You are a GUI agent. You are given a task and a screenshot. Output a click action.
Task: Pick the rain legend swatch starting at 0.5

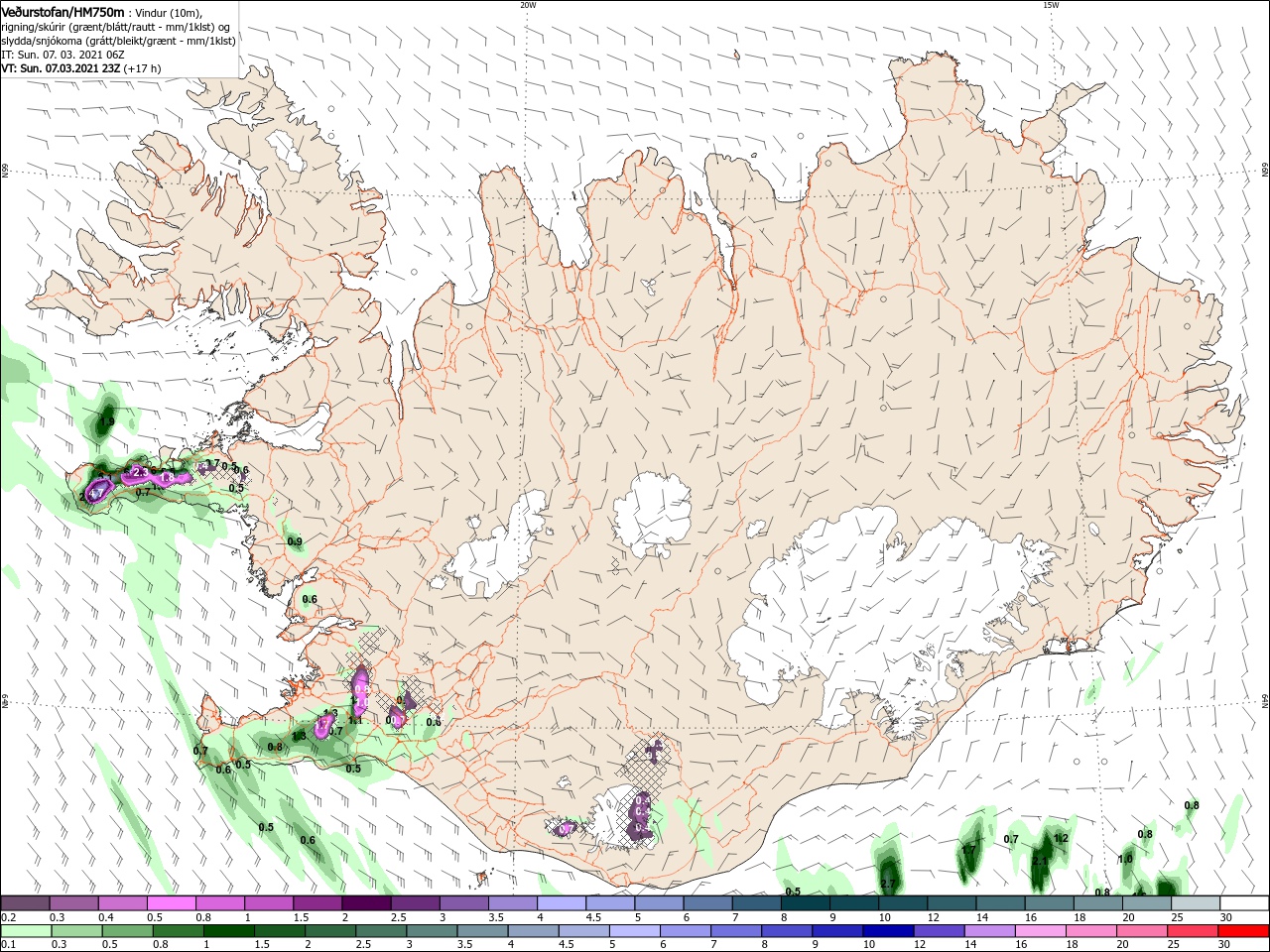(x=127, y=931)
